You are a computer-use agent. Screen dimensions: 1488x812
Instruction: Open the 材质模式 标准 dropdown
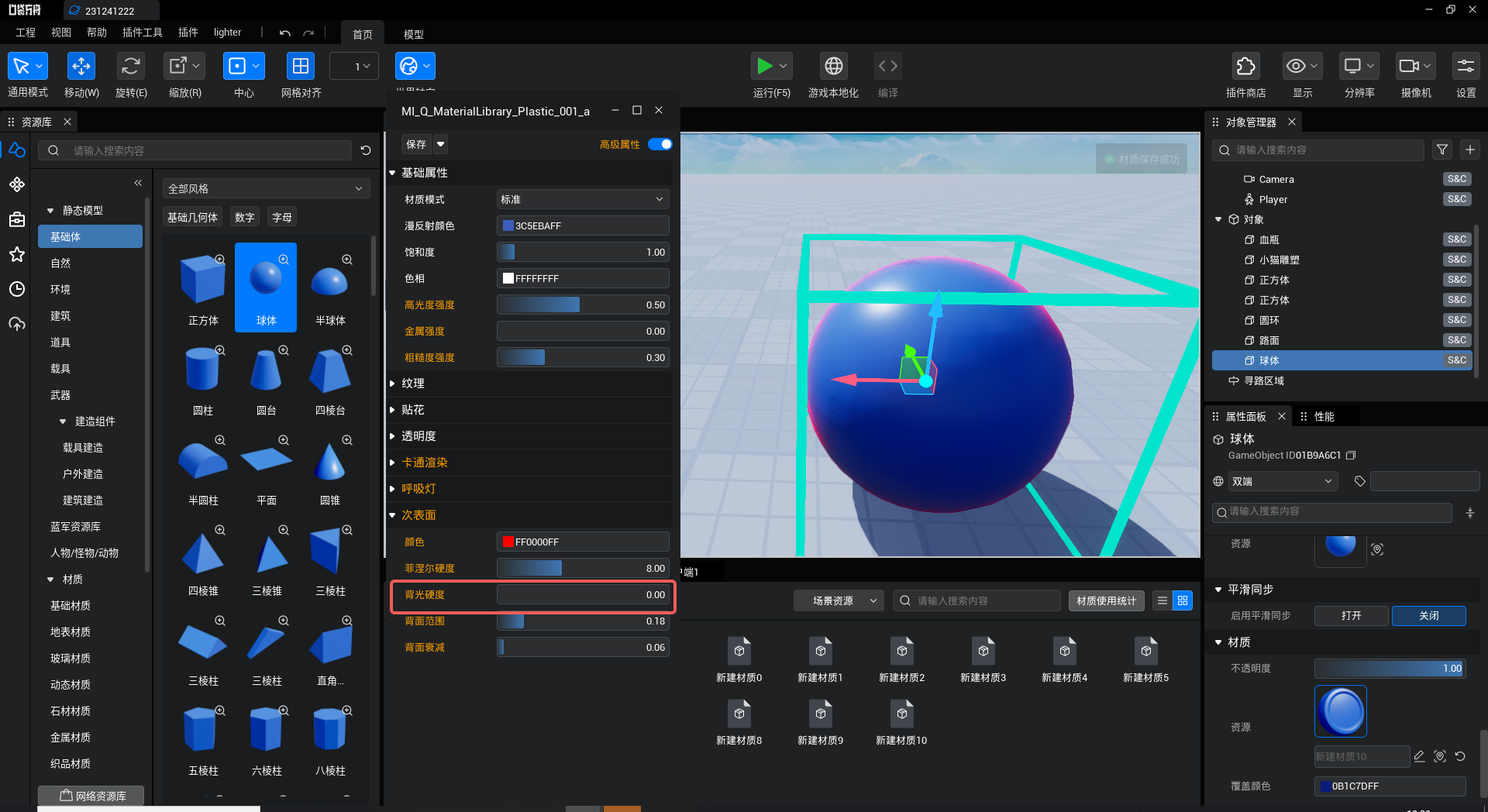pos(582,199)
